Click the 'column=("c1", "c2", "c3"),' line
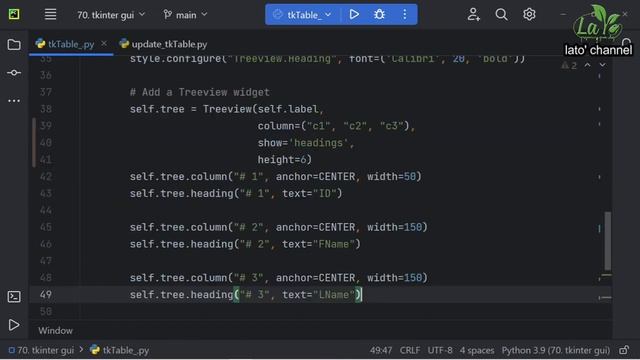The width and height of the screenshot is (640, 360). (x=336, y=126)
